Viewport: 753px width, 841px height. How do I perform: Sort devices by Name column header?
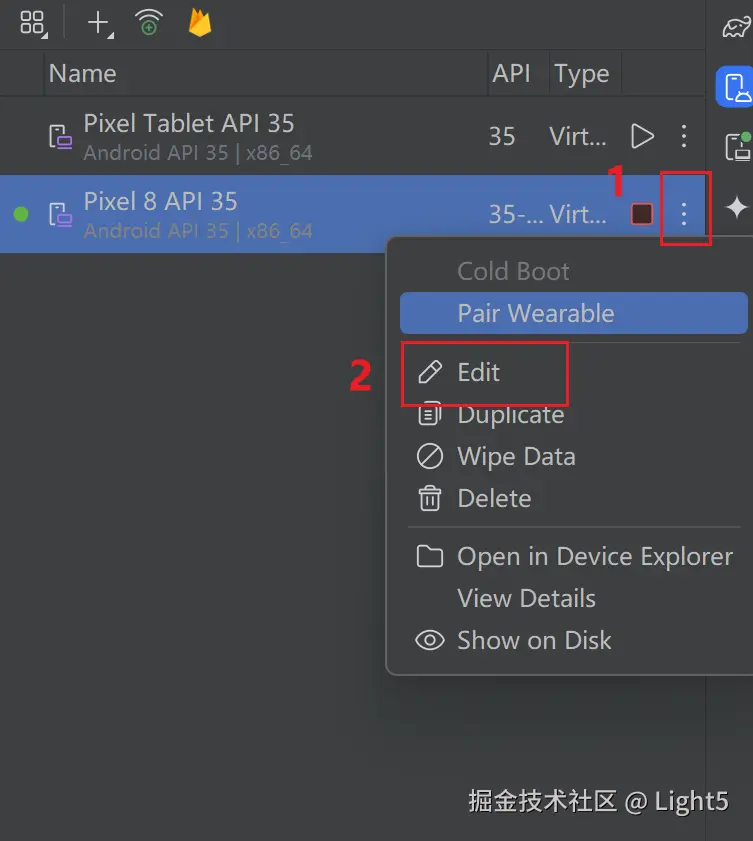click(x=83, y=74)
